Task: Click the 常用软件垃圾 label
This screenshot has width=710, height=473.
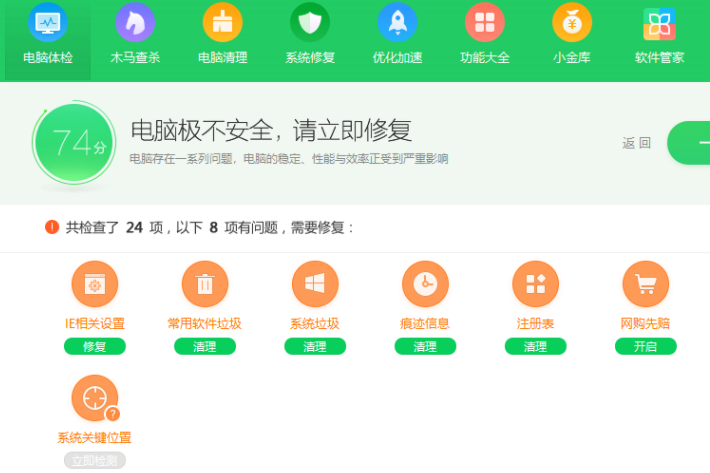Action: pos(205,323)
